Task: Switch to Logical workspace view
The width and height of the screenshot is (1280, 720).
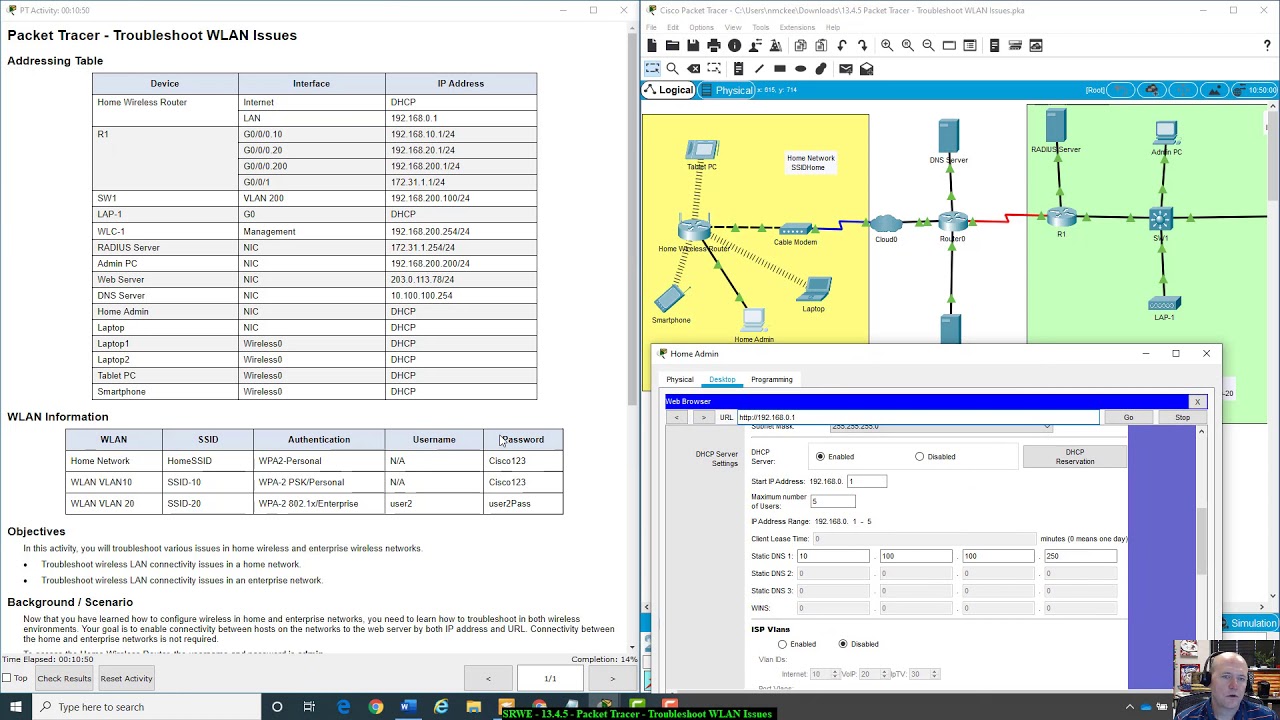Action: (669, 90)
